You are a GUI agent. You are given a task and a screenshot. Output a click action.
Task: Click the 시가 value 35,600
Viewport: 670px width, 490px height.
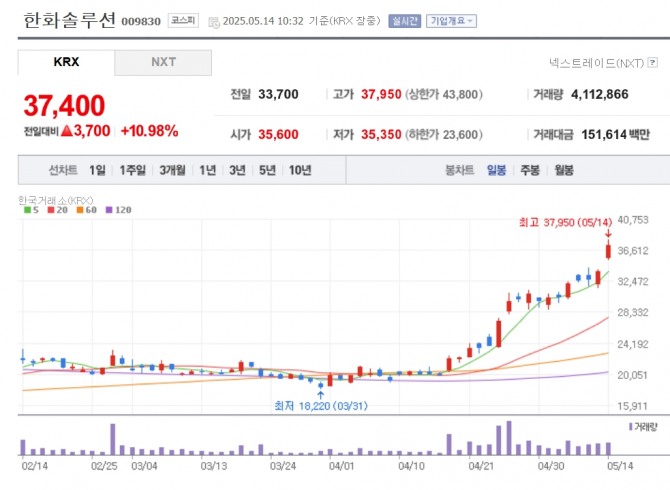click(278, 135)
